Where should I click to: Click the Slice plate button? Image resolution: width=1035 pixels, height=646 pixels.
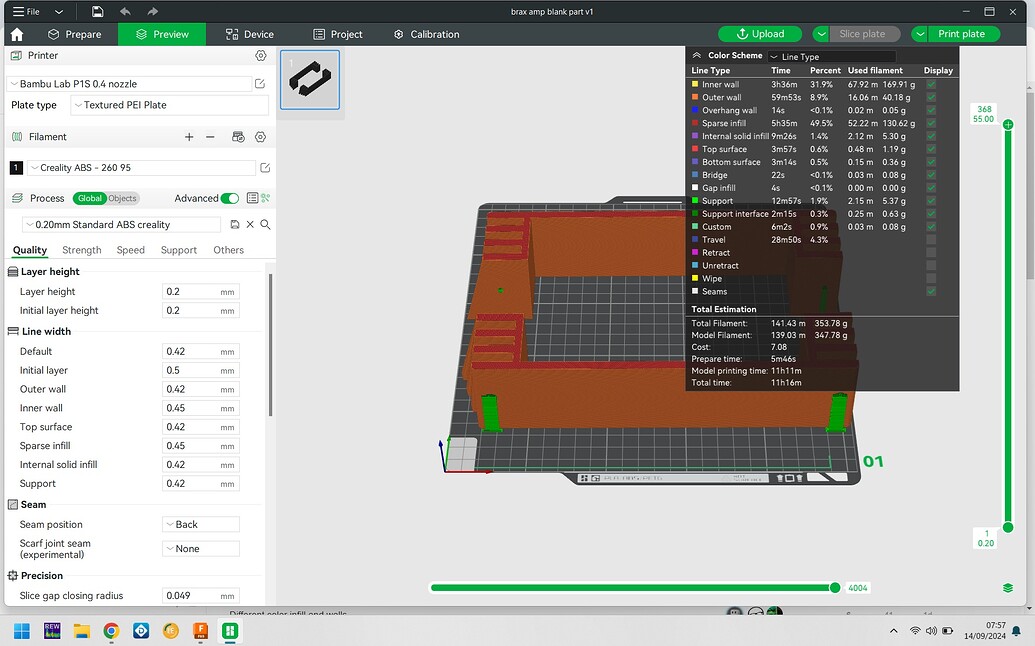864,34
